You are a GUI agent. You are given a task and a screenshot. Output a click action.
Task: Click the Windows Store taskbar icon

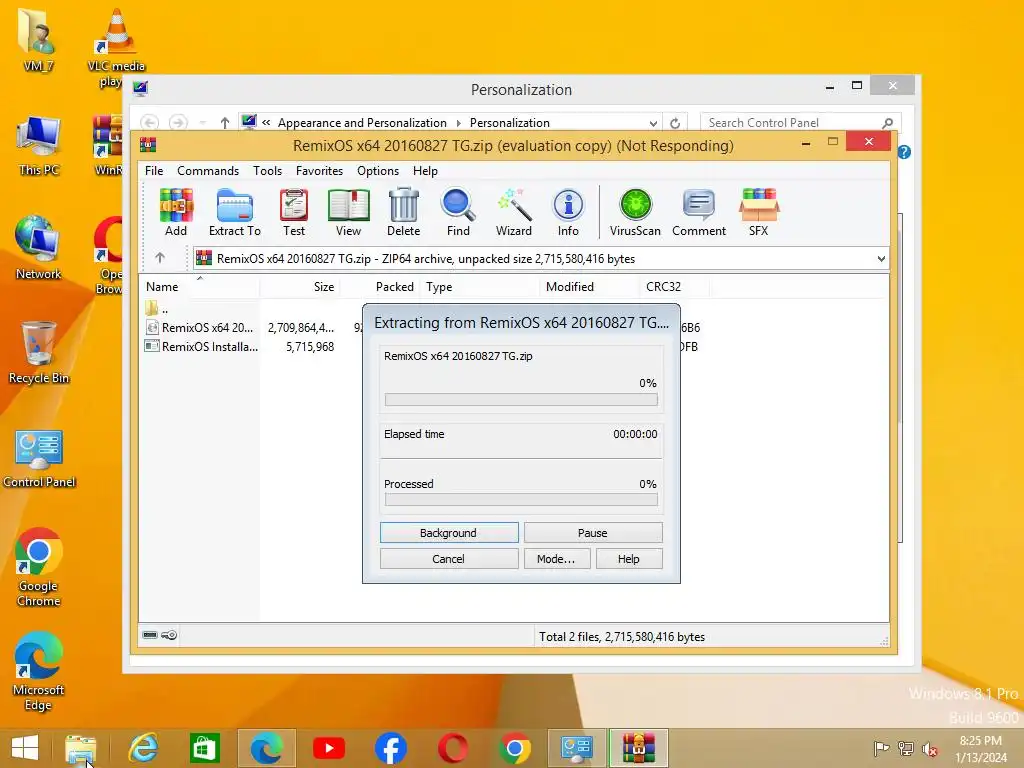204,748
